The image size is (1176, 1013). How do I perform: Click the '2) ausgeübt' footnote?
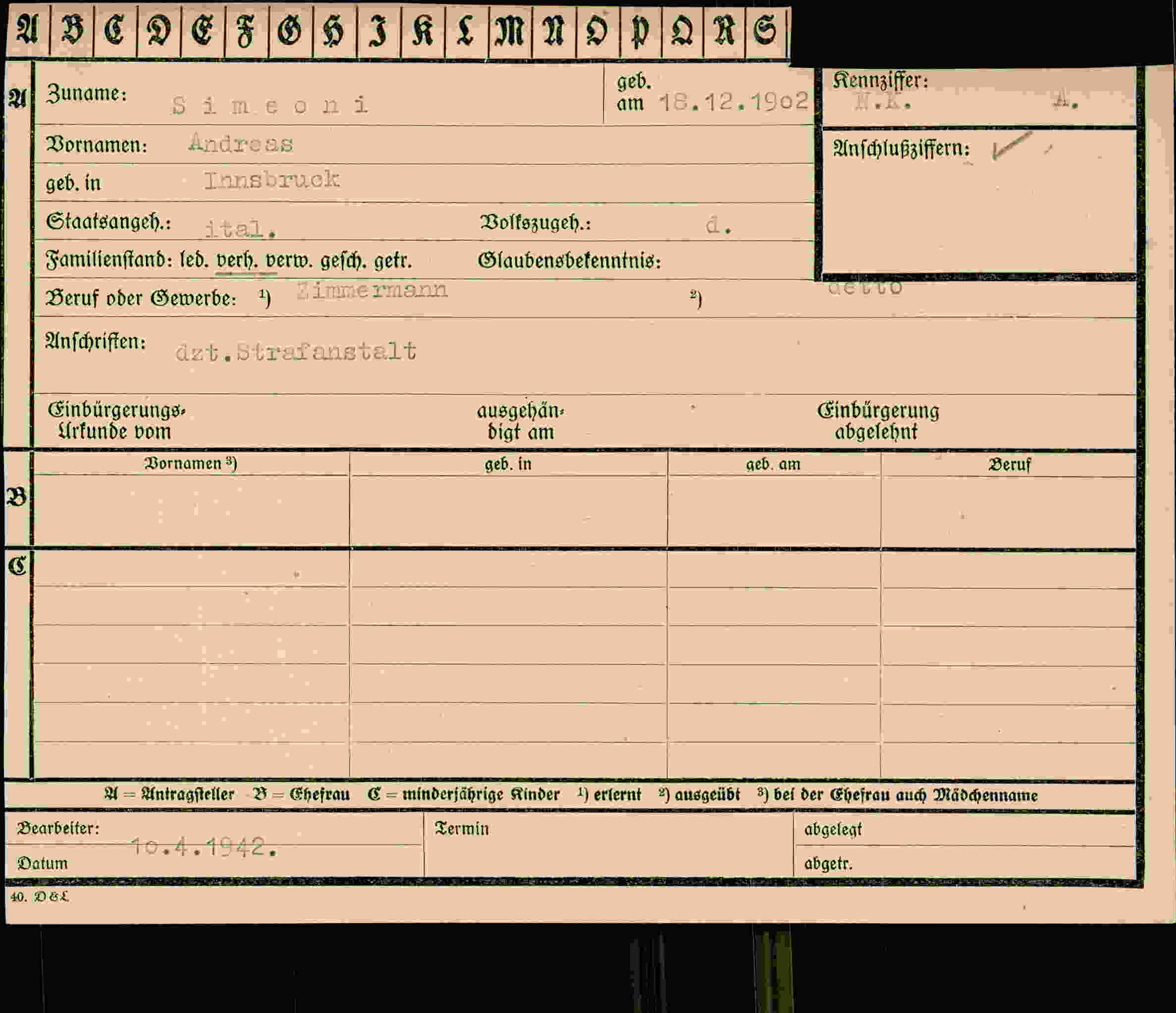click(x=699, y=795)
